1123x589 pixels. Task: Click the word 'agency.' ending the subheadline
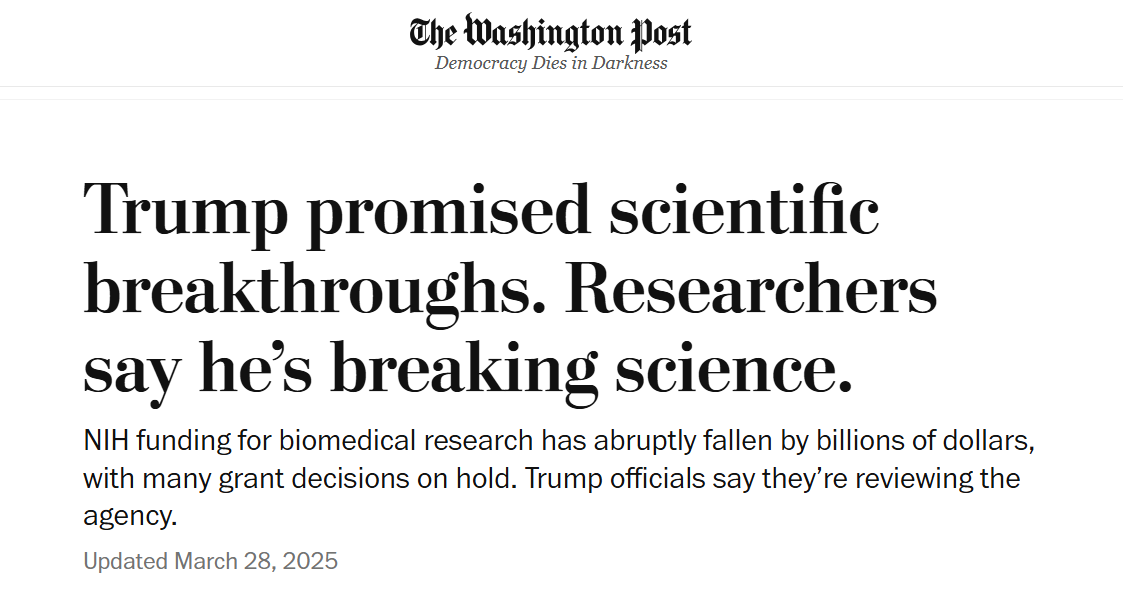pyautogui.click(x=130, y=516)
